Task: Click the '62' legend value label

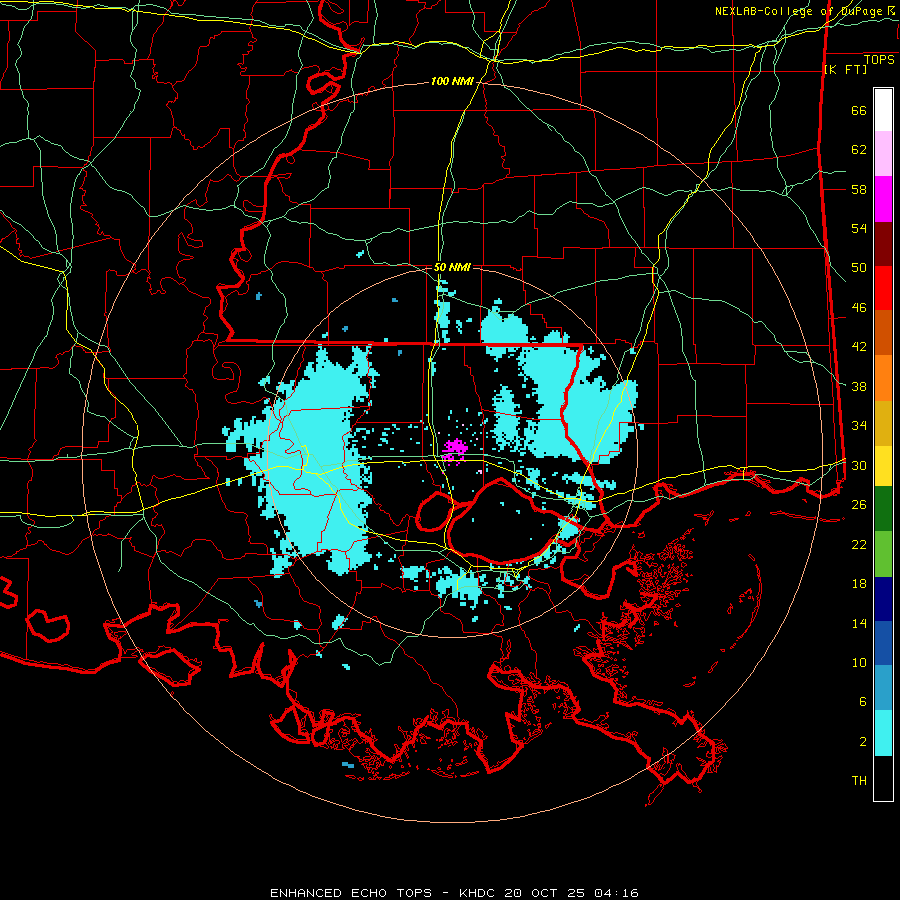Action: pyautogui.click(x=859, y=150)
